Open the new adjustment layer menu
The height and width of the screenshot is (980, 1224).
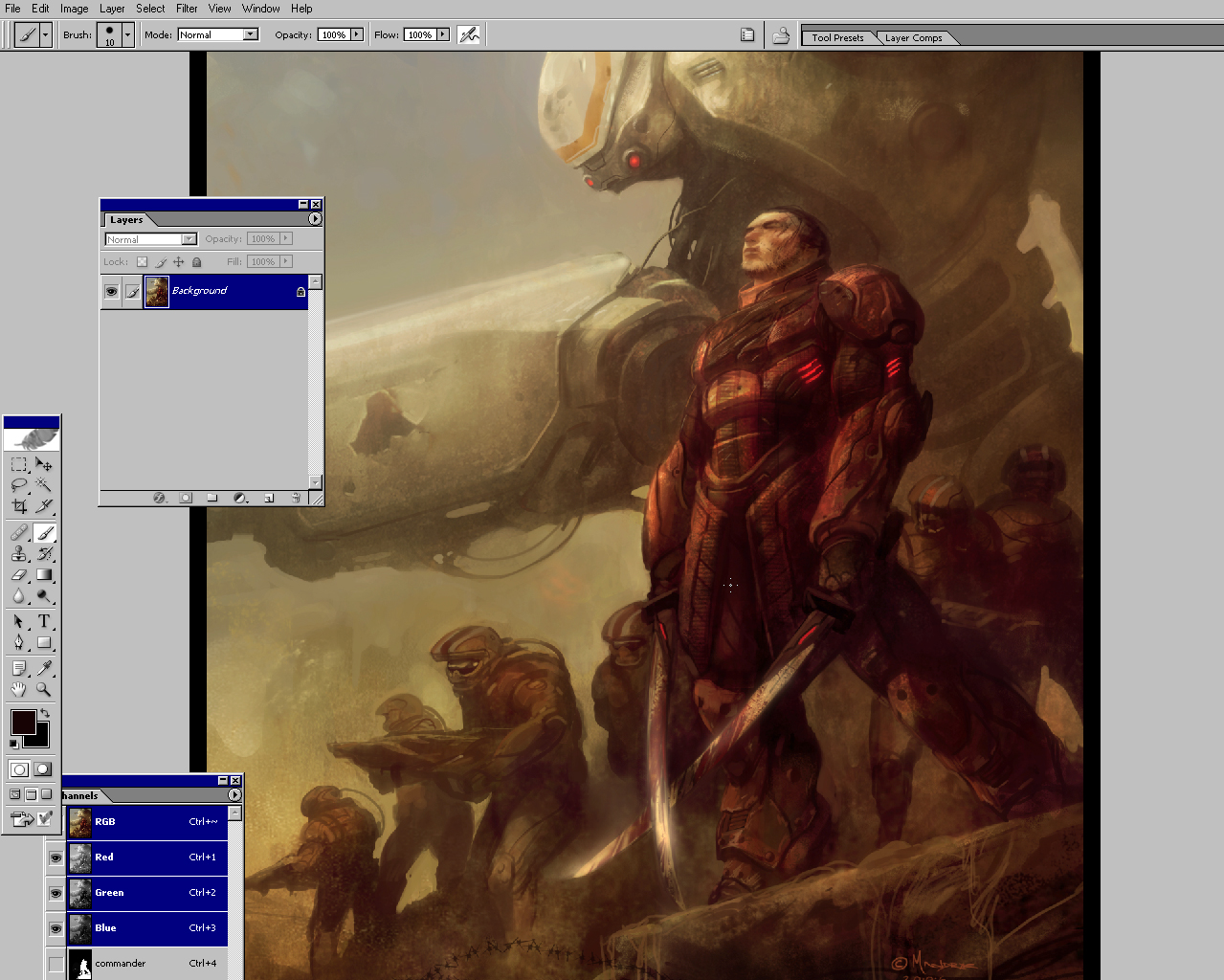(241, 498)
